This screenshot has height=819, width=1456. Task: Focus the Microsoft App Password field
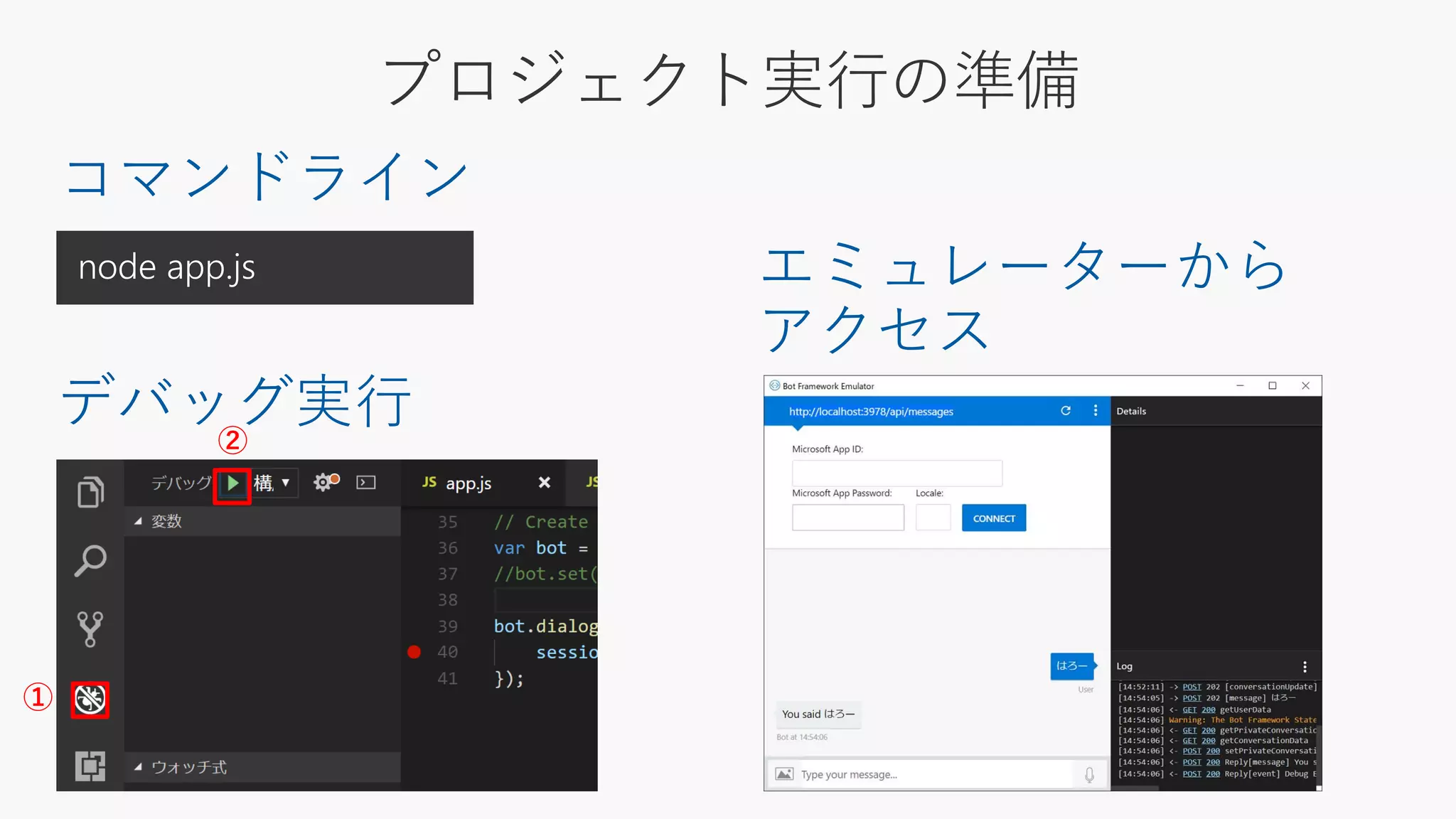pos(848,518)
